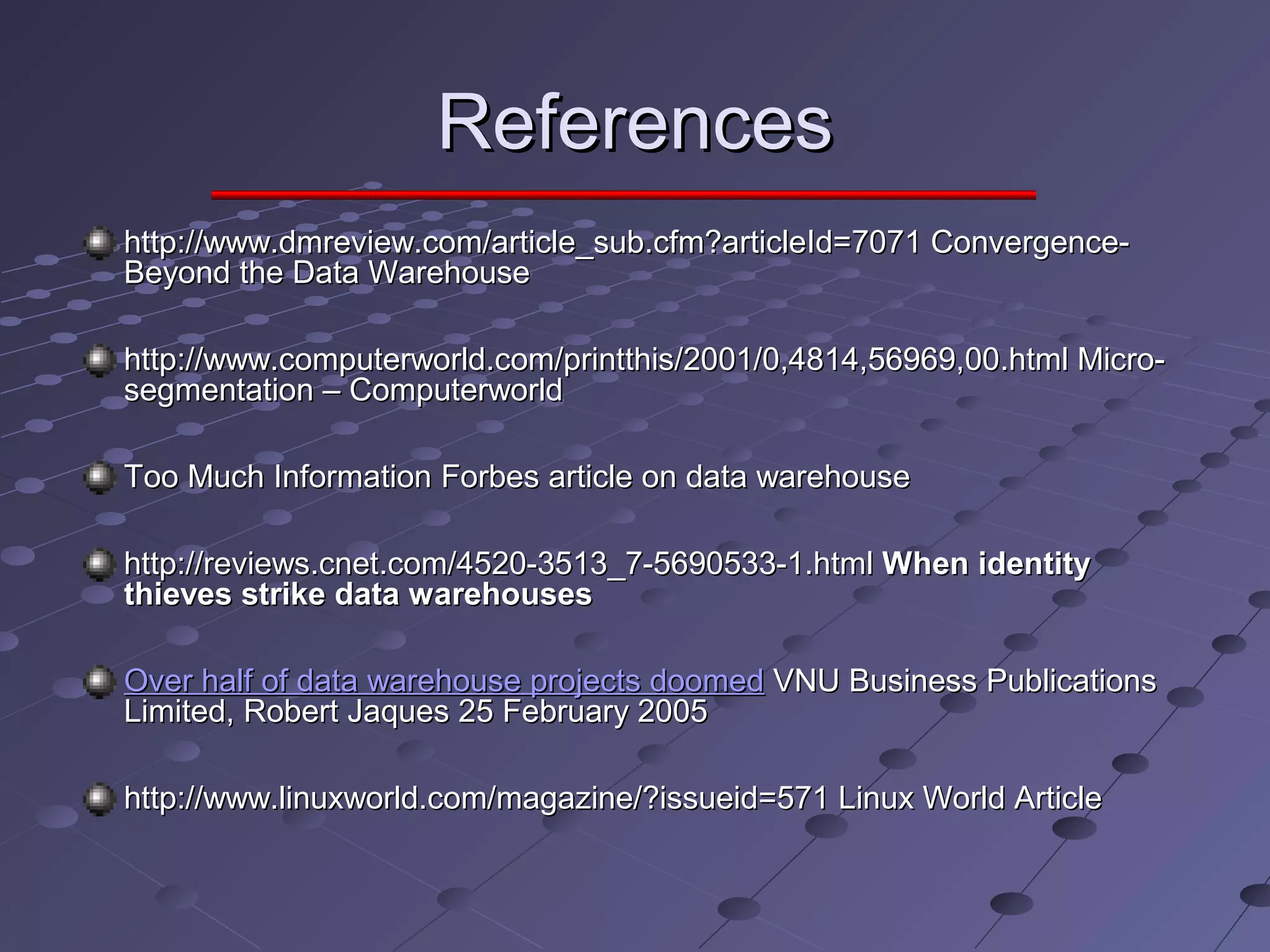Click the bullet beside 'Over half of data warehouse'
The width and height of the screenshot is (1270, 952).
[99, 682]
